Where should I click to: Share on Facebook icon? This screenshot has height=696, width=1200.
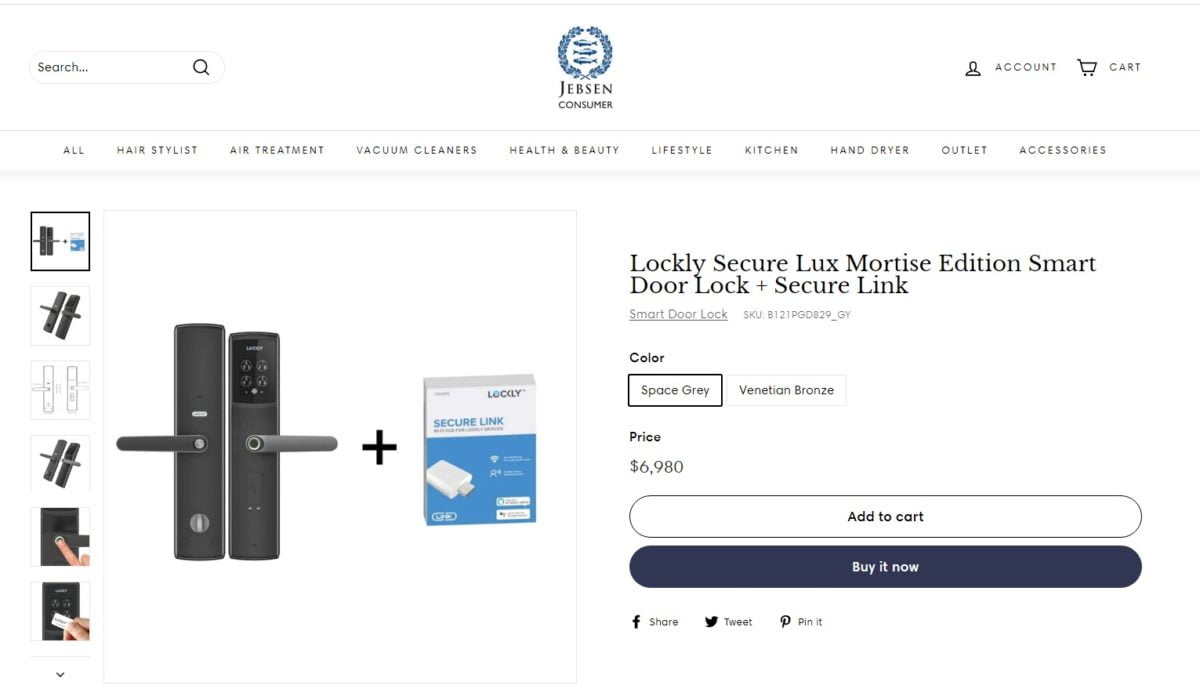(x=636, y=622)
